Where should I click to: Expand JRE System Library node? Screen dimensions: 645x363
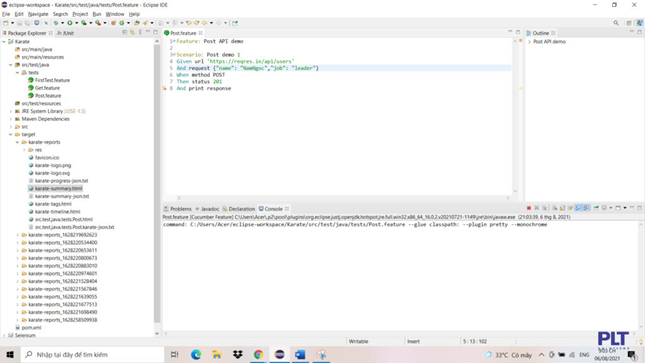pyautogui.click(x=11, y=111)
